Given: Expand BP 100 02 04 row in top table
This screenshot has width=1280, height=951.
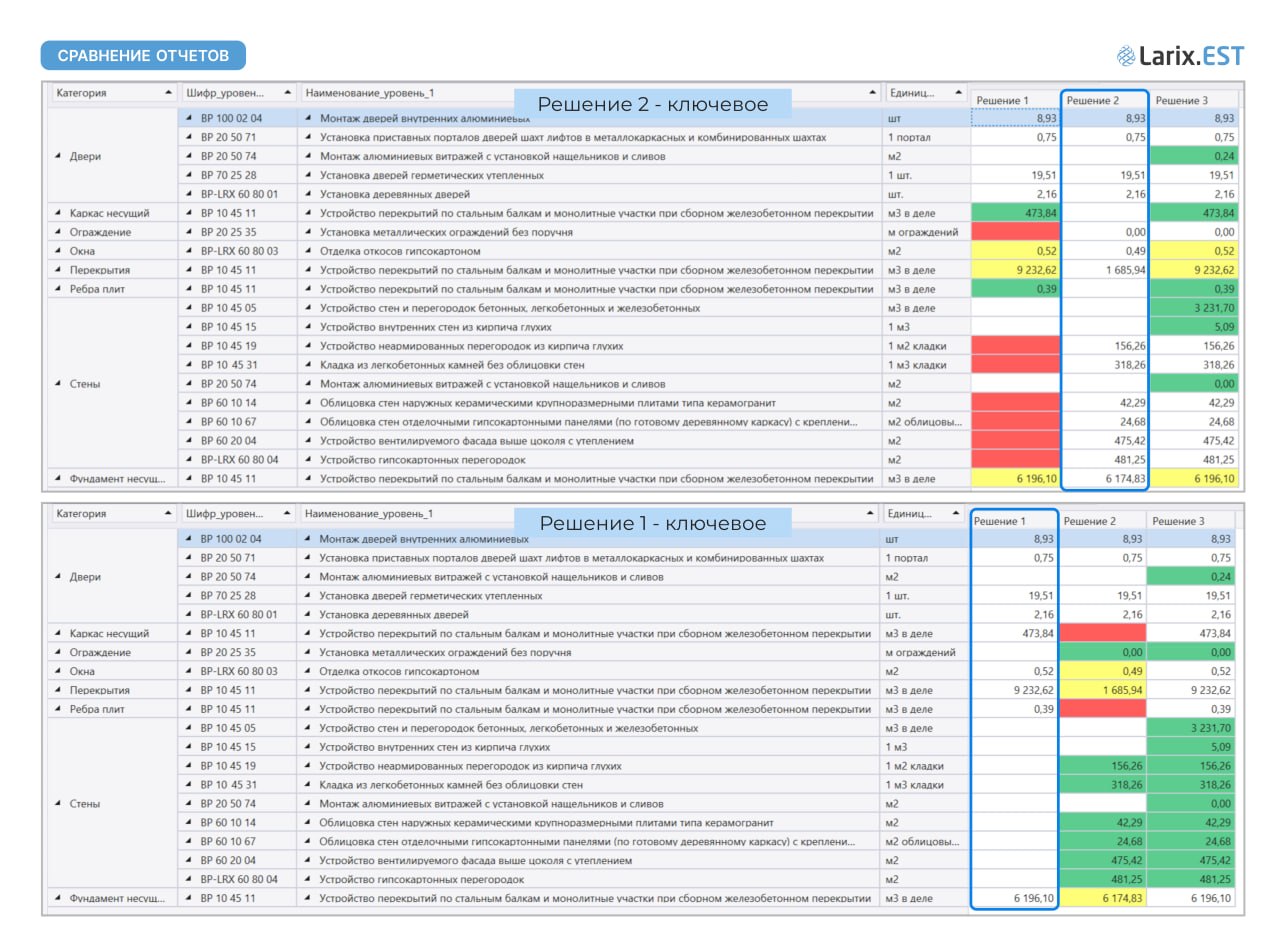Looking at the screenshot, I should pos(190,118).
